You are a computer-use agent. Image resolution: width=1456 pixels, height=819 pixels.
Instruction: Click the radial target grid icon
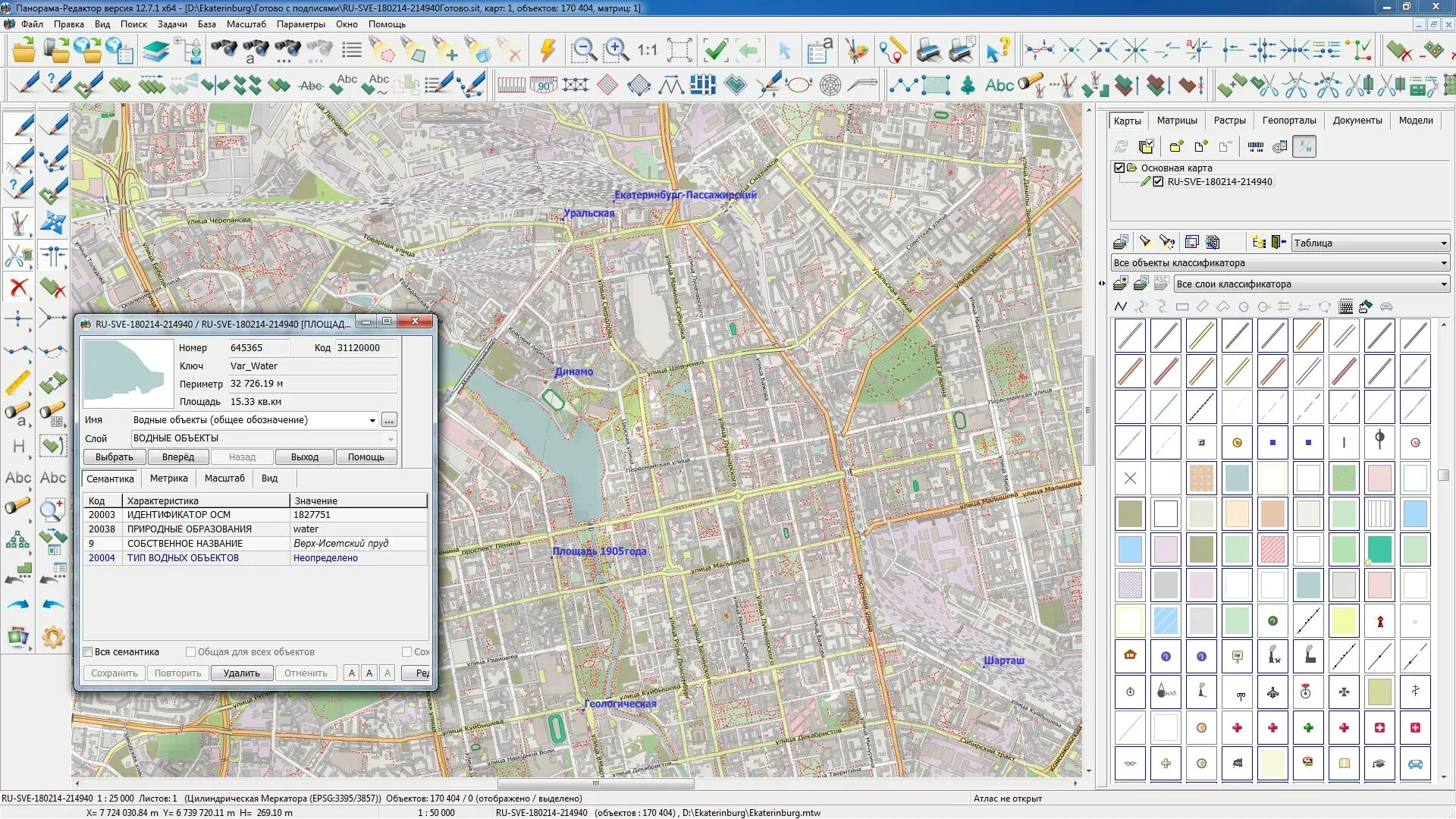[830, 84]
